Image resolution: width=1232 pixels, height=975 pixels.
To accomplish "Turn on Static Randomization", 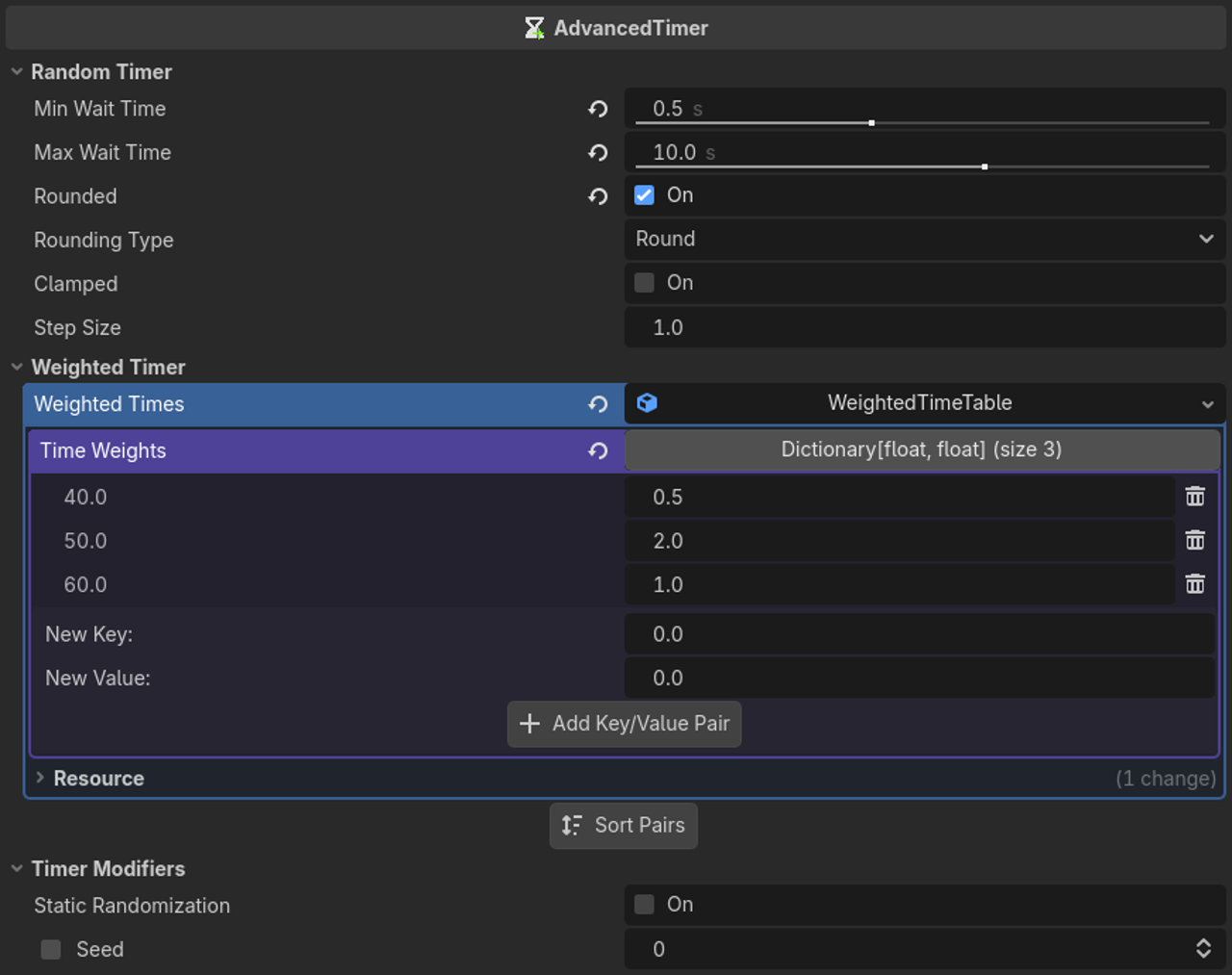I will pos(644,904).
